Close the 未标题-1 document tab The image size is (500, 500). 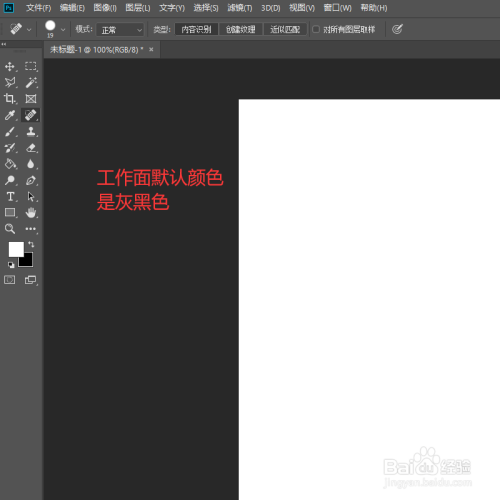pos(151,49)
